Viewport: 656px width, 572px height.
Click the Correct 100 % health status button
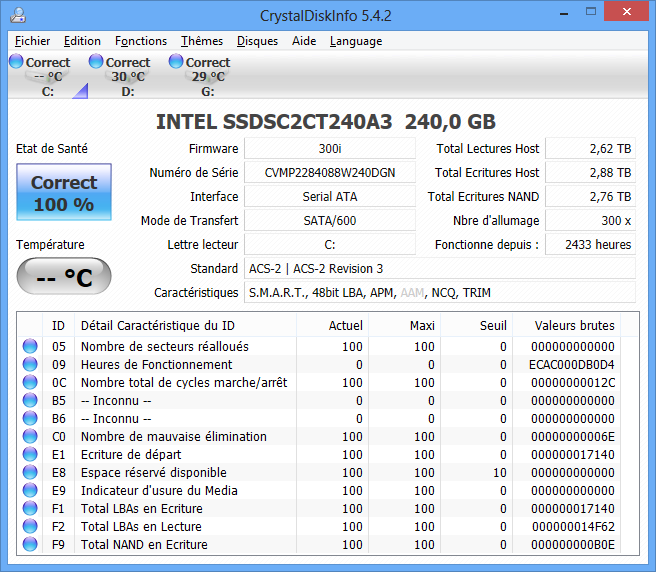64,194
